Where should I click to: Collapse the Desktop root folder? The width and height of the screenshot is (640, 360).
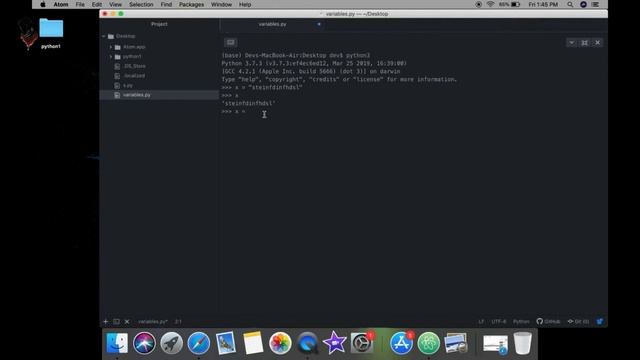point(104,36)
